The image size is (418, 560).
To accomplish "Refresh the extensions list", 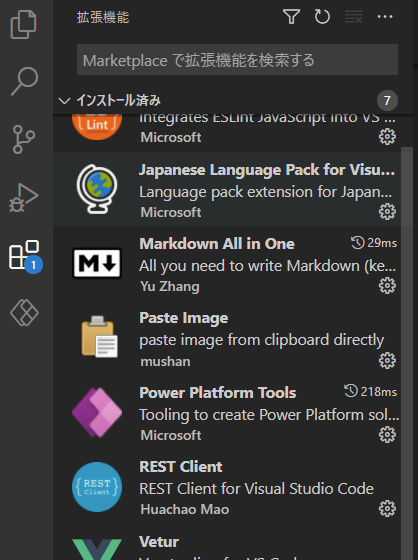I will click(322, 17).
